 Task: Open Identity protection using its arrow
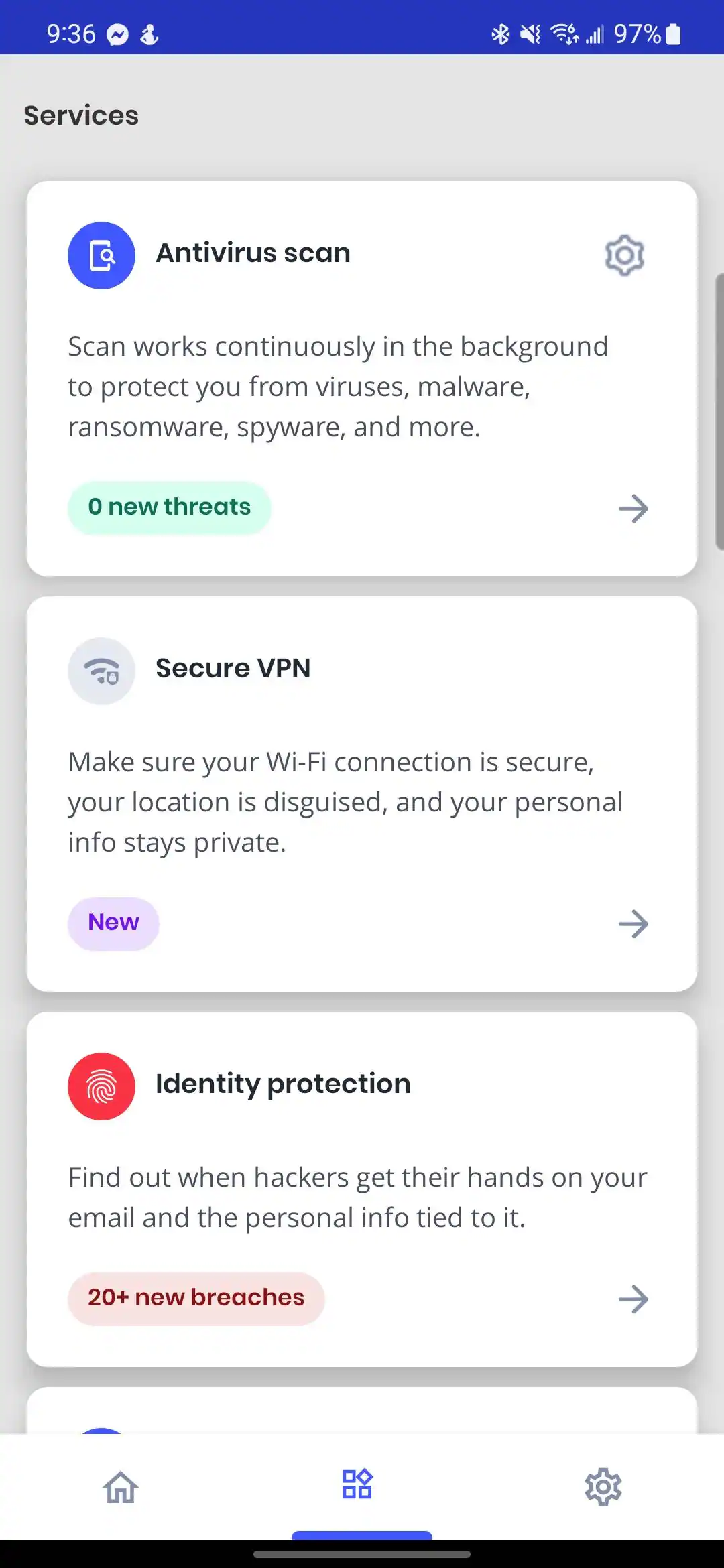pos(633,1299)
